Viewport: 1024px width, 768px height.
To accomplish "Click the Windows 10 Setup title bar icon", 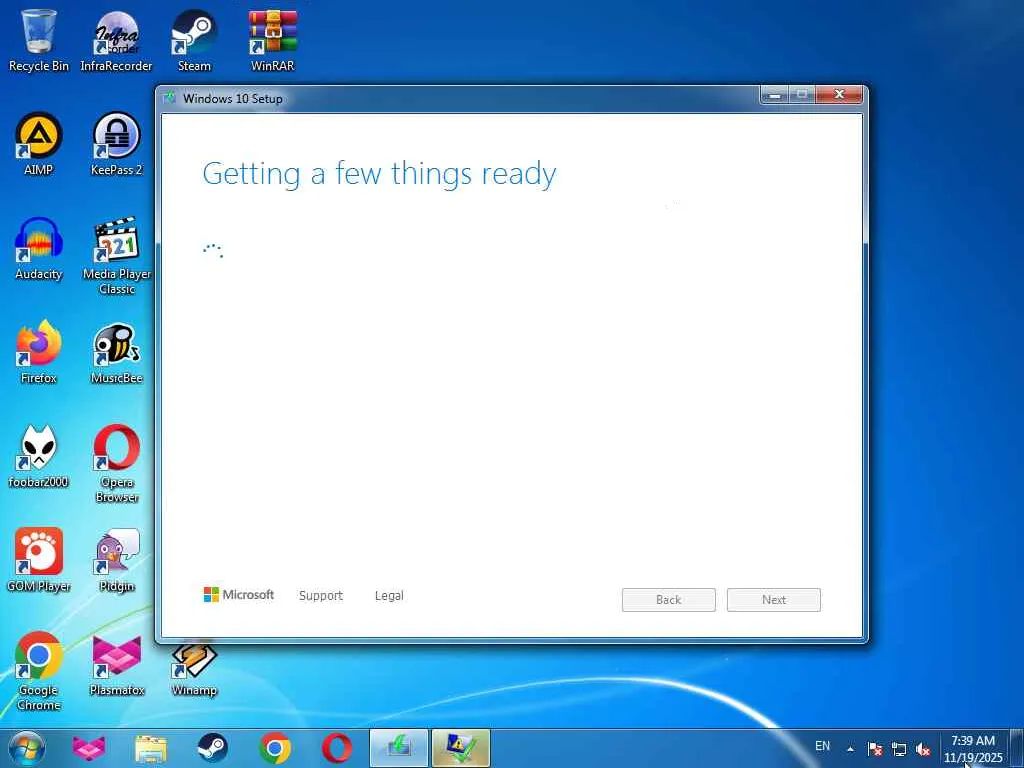I will pyautogui.click(x=170, y=98).
